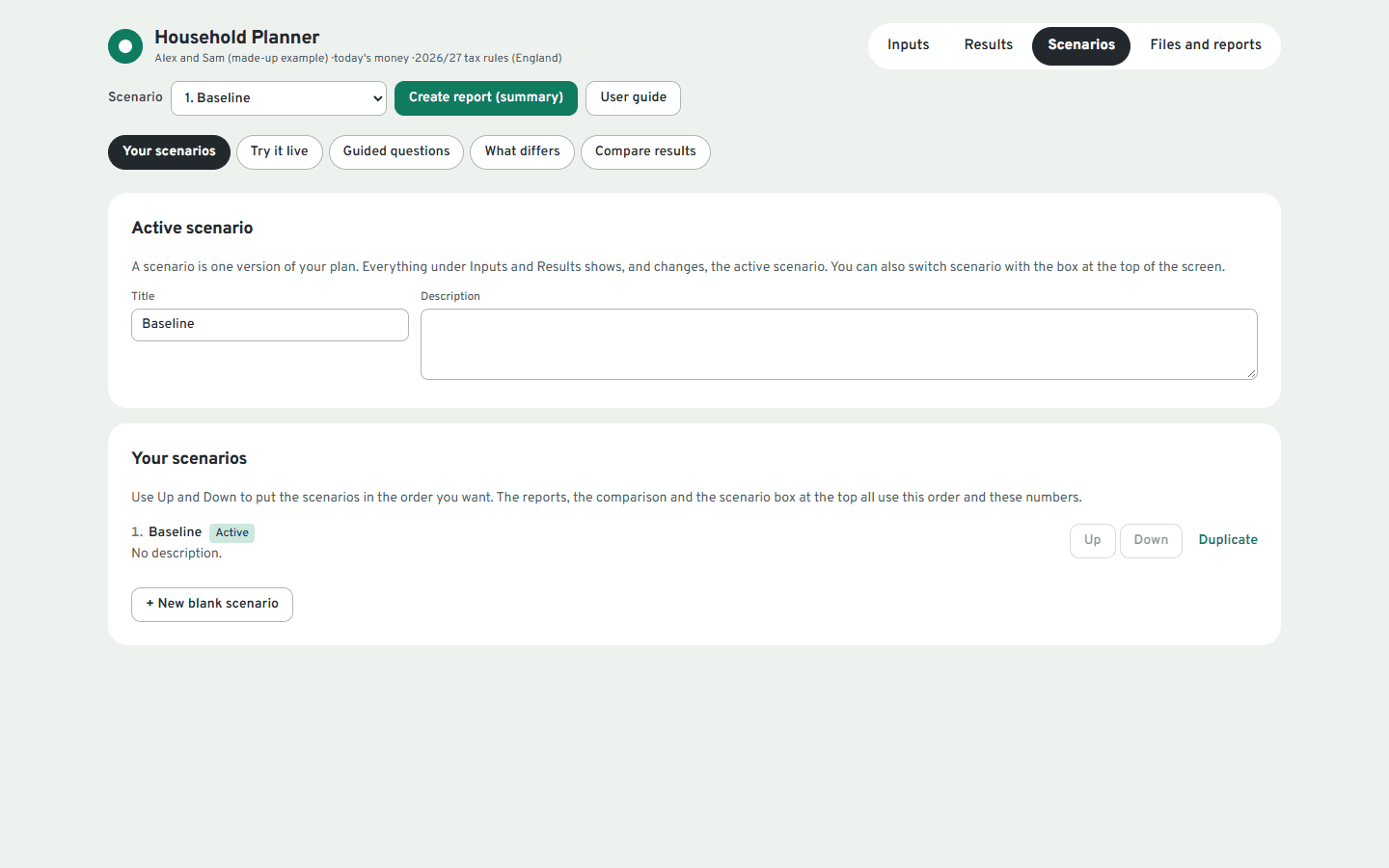Click the Up button for Baseline scenario

(1093, 541)
